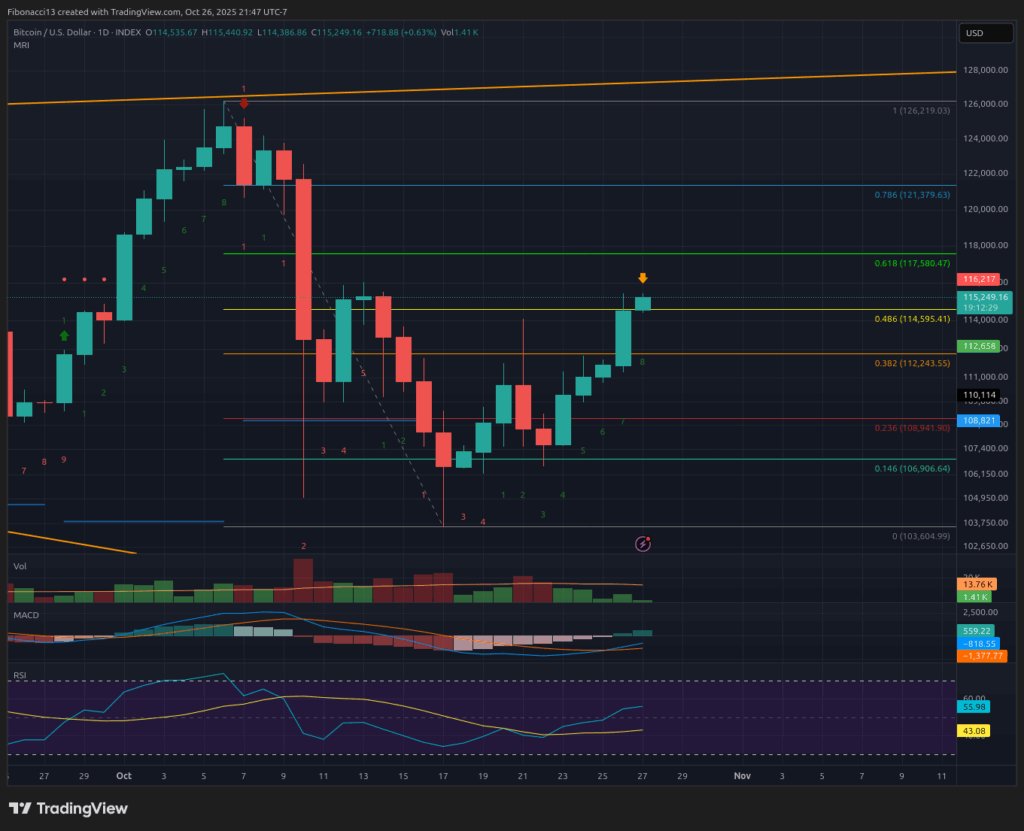Image resolution: width=1024 pixels, height=831 pixels.
Task: Click the 43.08 RSI value label
Action: point(973,731)
